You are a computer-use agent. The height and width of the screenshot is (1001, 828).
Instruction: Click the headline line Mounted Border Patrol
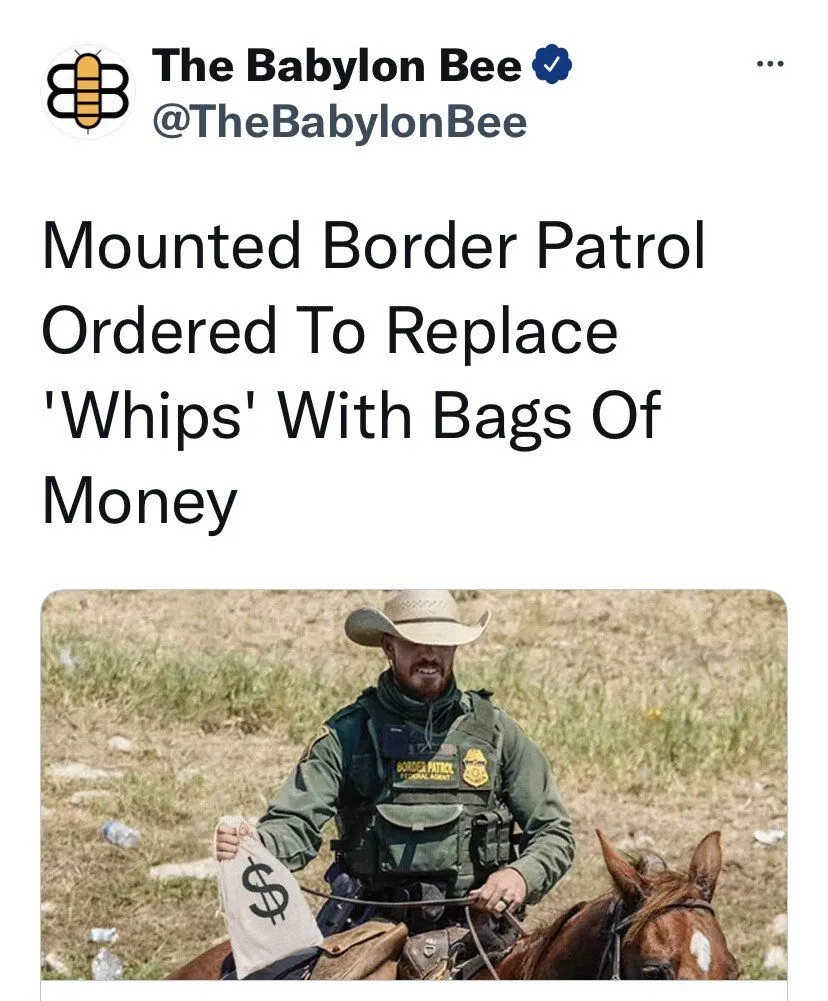pyautogui.click(x=374, y=246)
